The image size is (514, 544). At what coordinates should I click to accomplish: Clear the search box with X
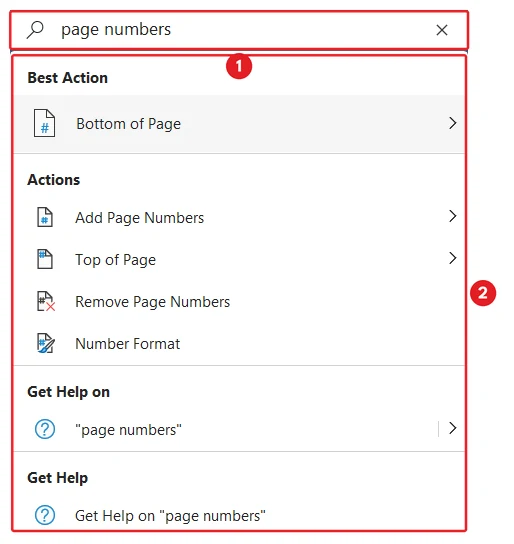[442, 30]
